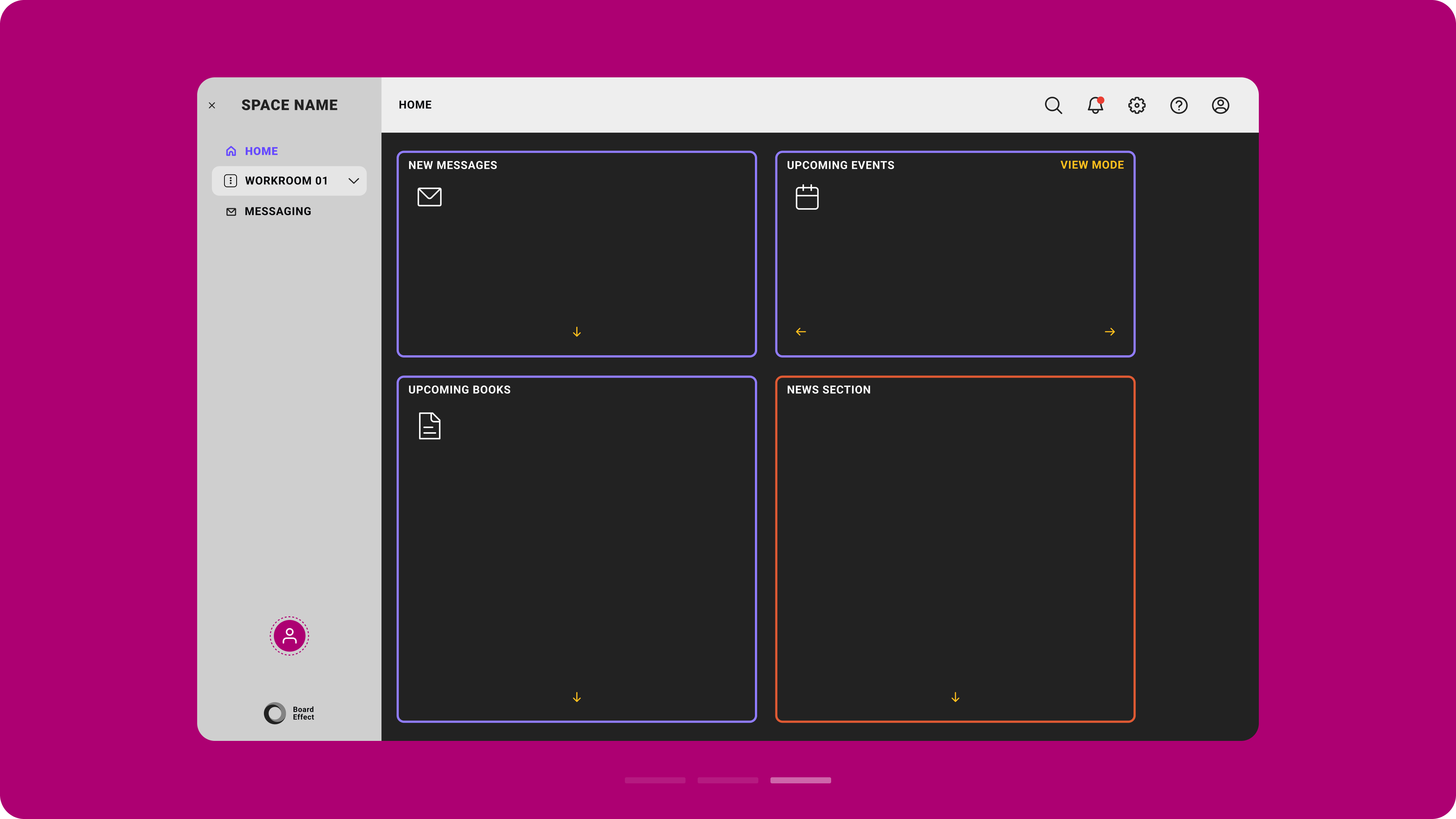
Task: Open the search magnifier in top bar
Action: tap(1054, 105)
